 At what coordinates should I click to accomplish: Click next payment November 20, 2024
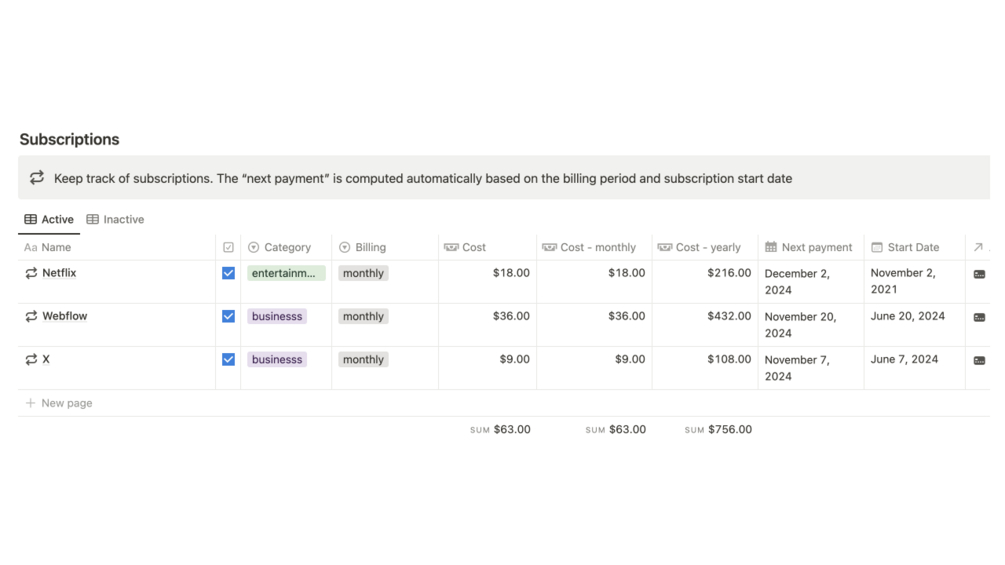(801, 325)
